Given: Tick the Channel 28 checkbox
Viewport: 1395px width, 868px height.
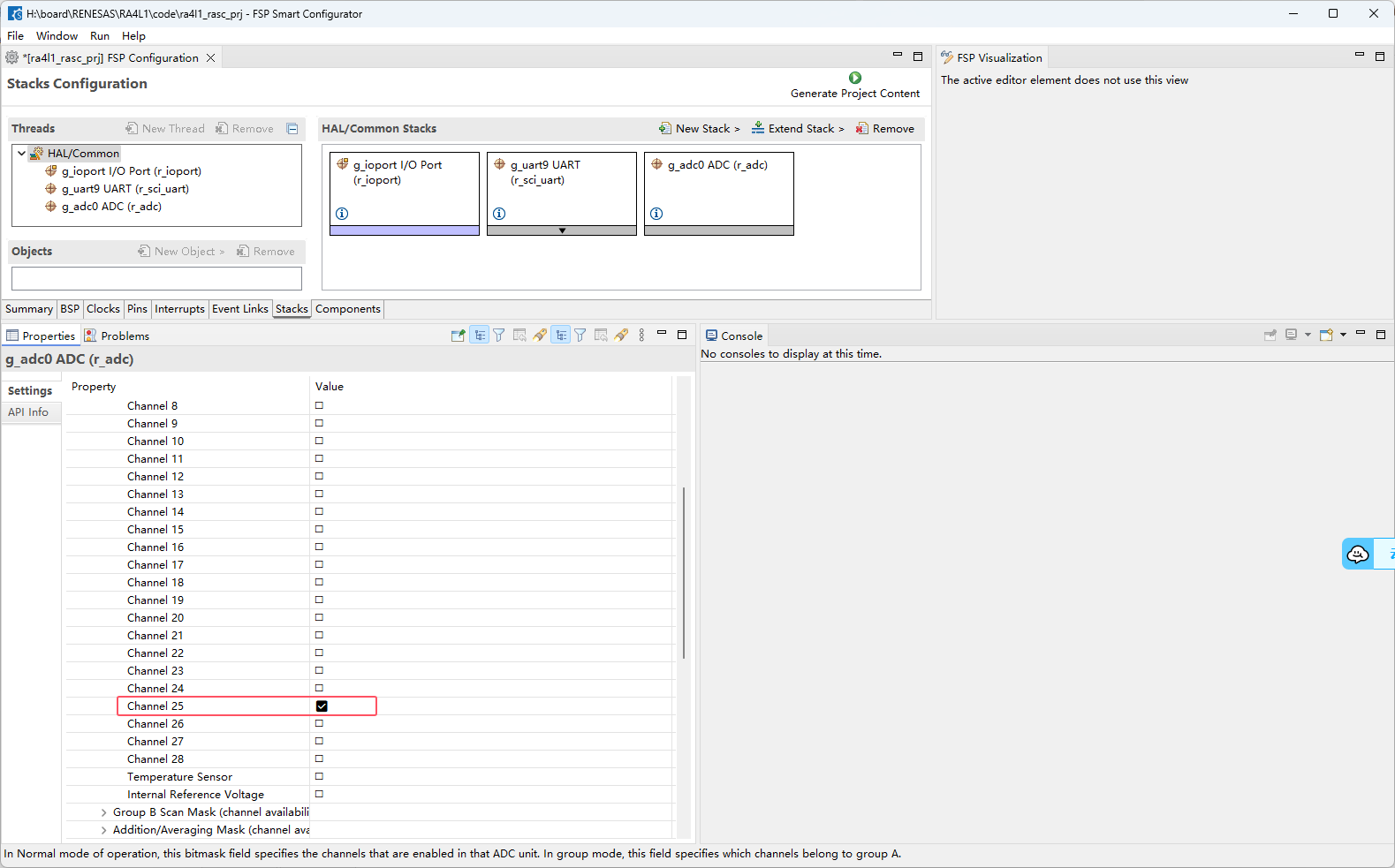Looking at the screenshot, I should click(x=319, y=759).
